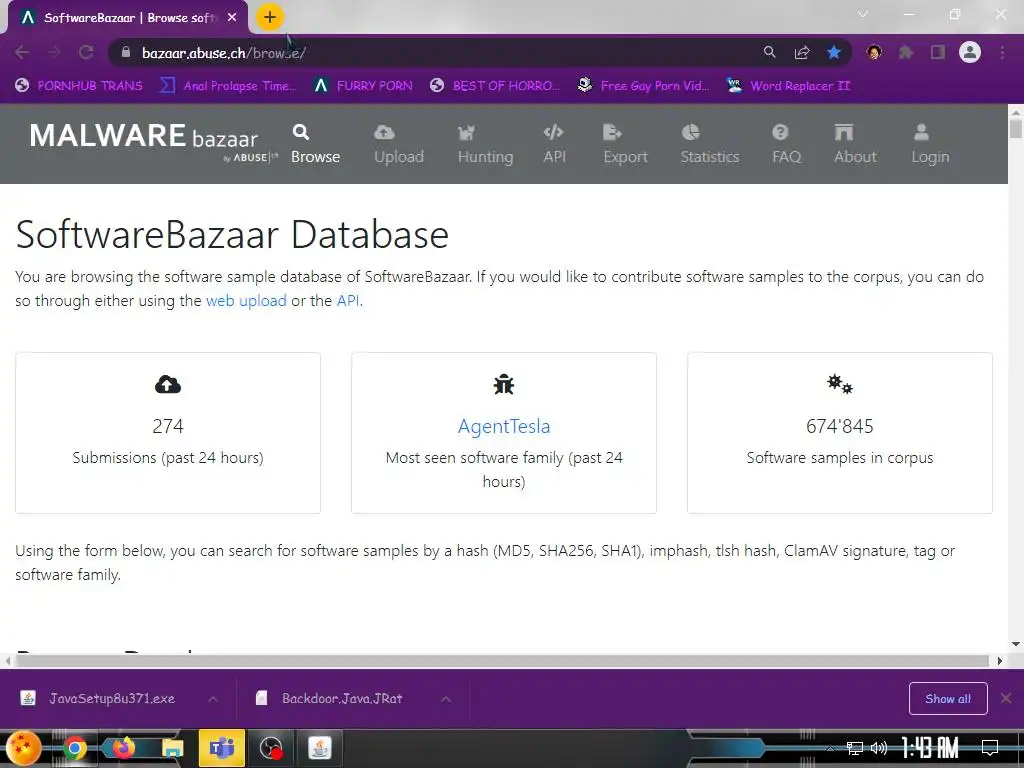Viewport: 1024px width, 768px height.
Task: View the Statistics nav page
Action: (709, 144)
